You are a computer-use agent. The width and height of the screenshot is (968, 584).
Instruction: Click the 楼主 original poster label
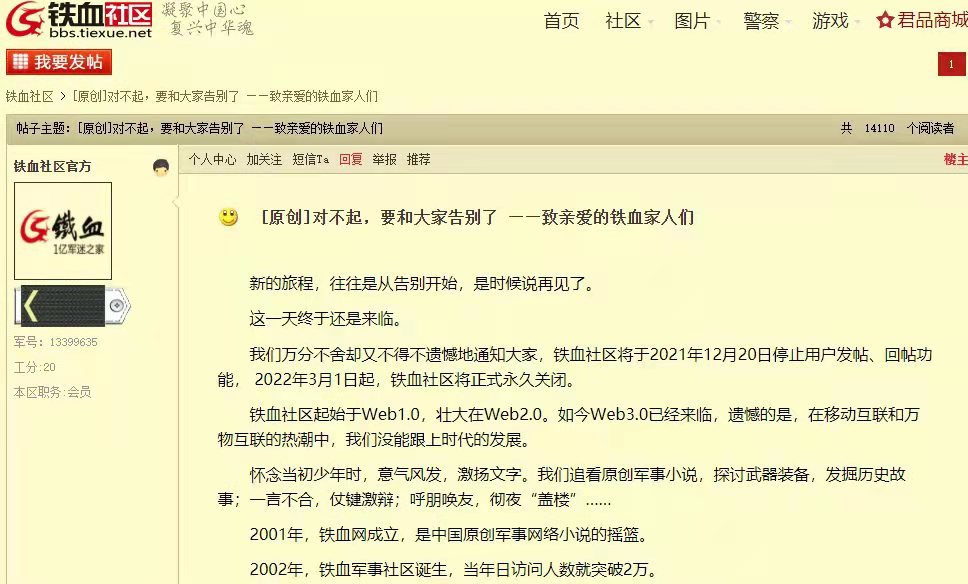(x=956, y=159)
